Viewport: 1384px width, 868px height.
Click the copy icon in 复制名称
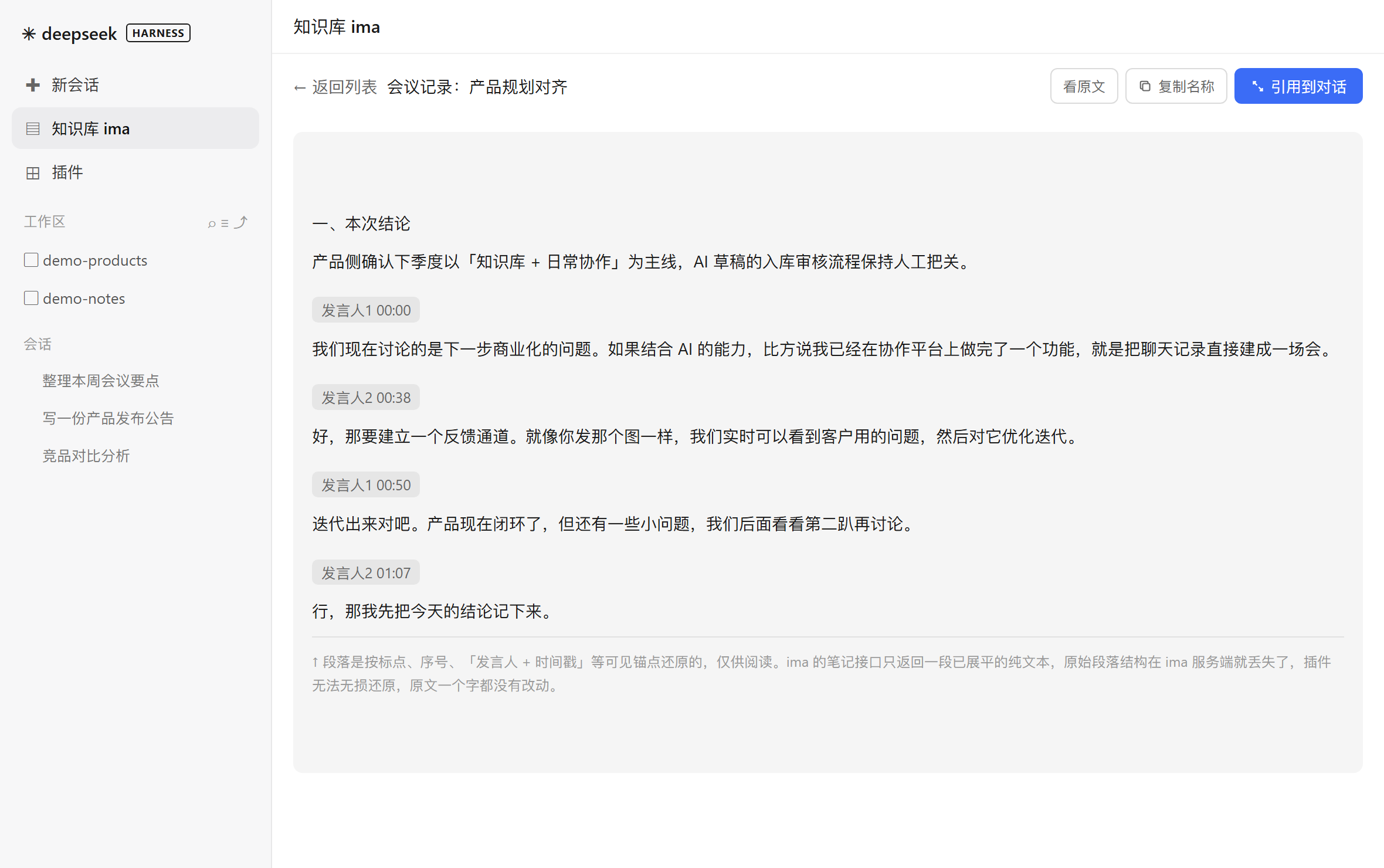1145,86
